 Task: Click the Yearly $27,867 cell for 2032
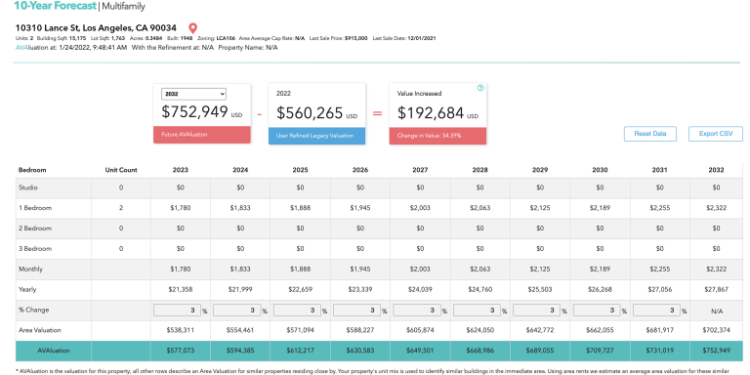pos(717,289)
